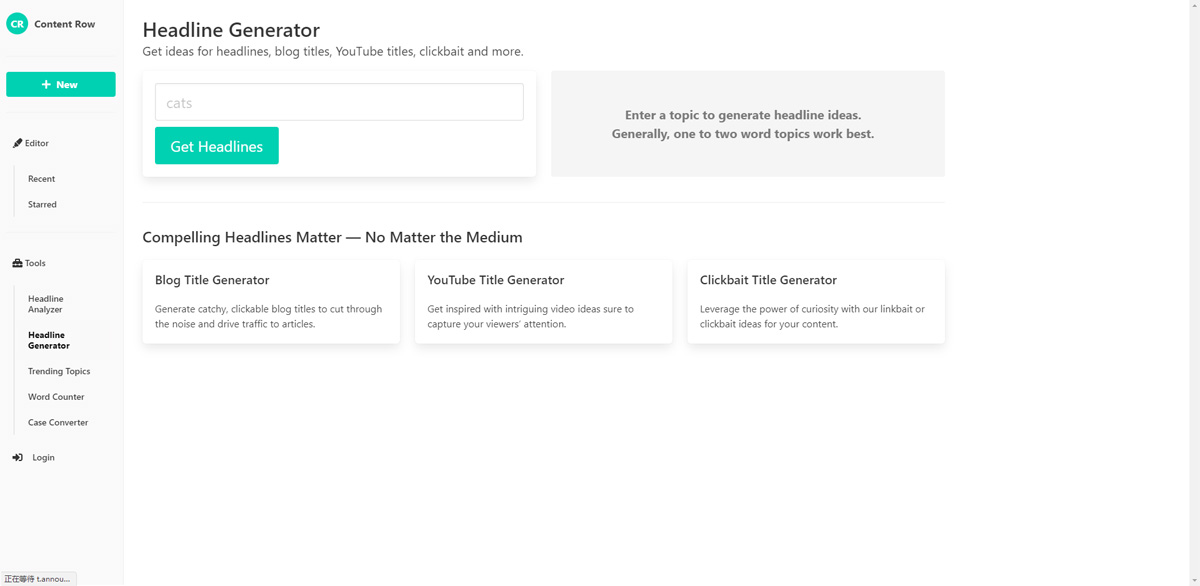Open the Clickbait Title Generator card

click(816, 301)
